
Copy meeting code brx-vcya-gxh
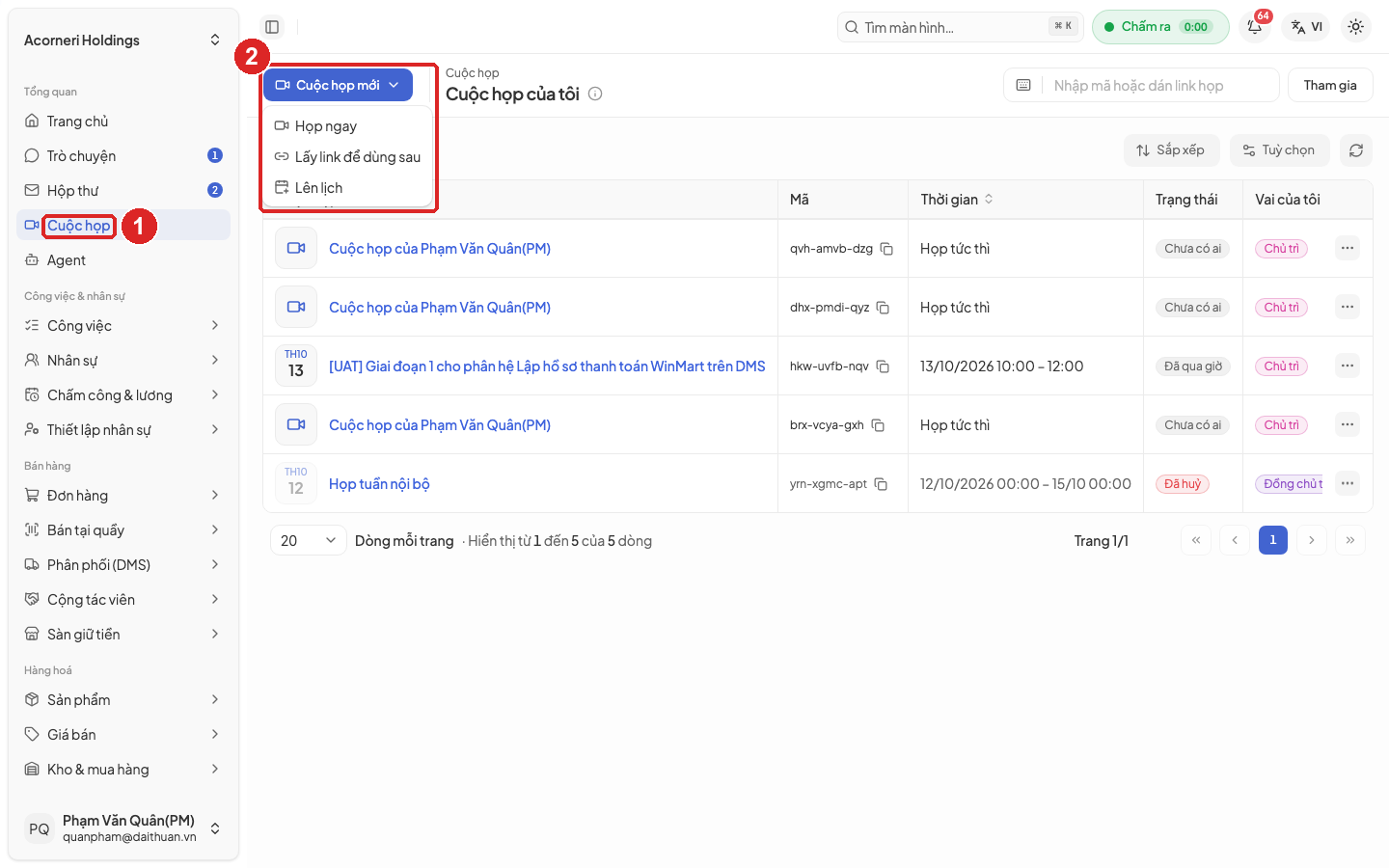pos(878,425)
